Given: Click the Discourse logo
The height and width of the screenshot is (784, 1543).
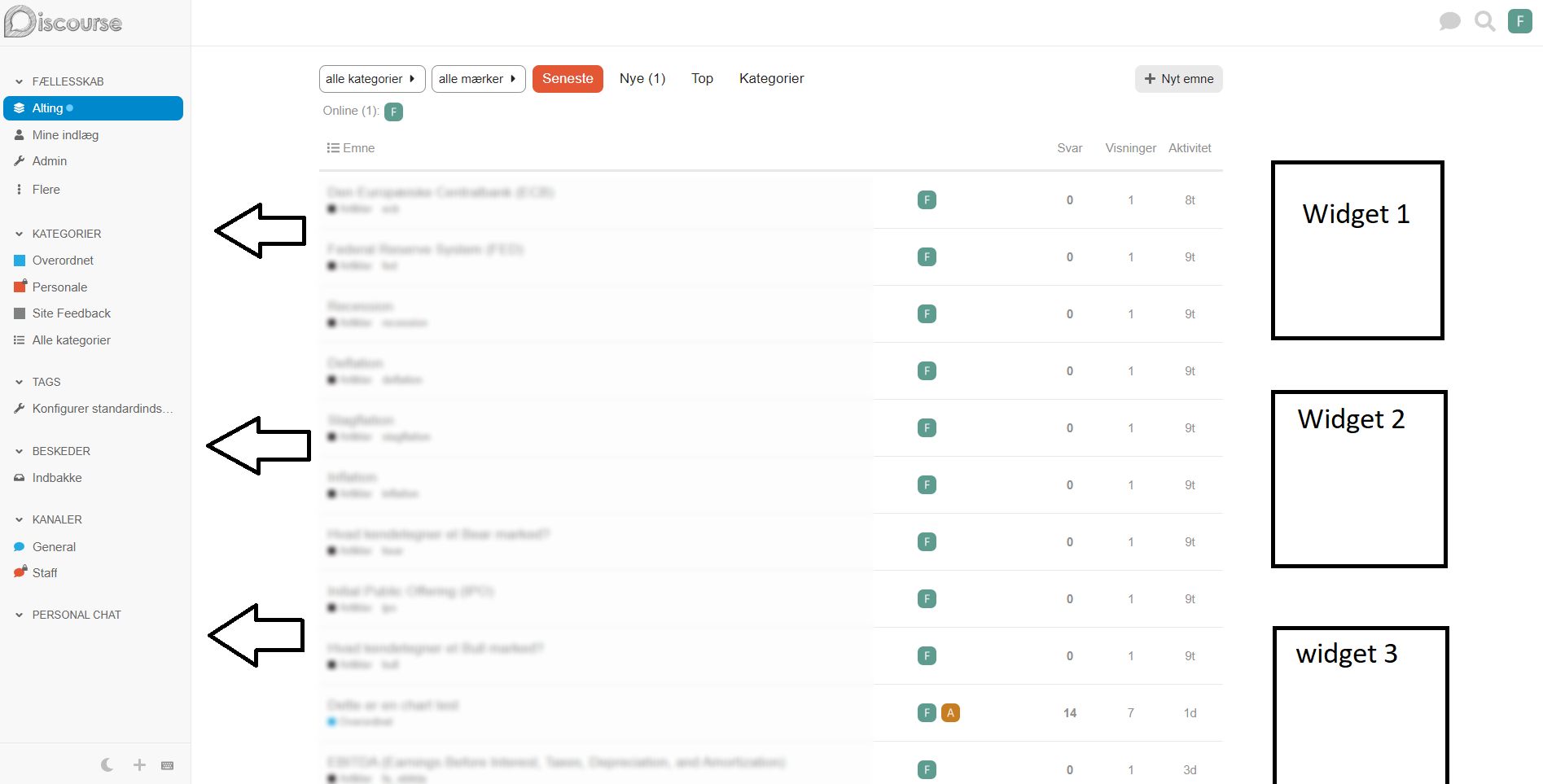Looking at the screenshot, I should coord(64,22).
